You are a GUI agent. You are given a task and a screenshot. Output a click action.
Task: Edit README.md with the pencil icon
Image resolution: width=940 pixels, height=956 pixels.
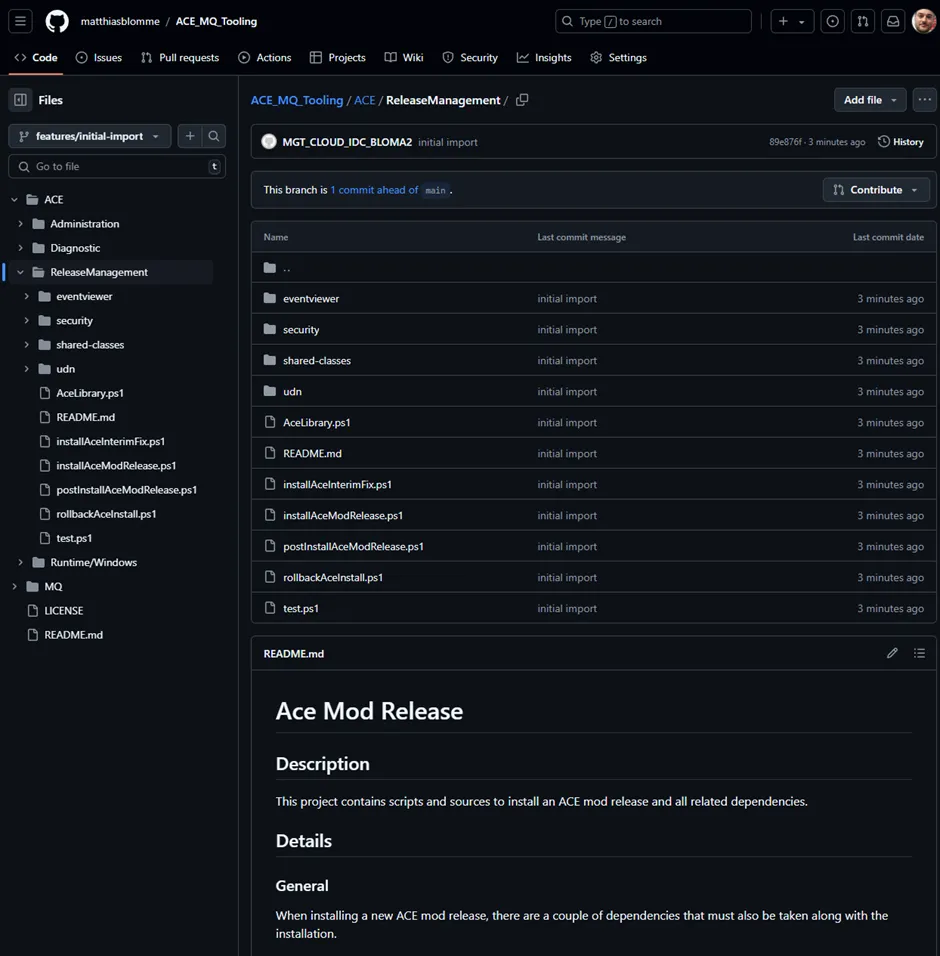892,653
